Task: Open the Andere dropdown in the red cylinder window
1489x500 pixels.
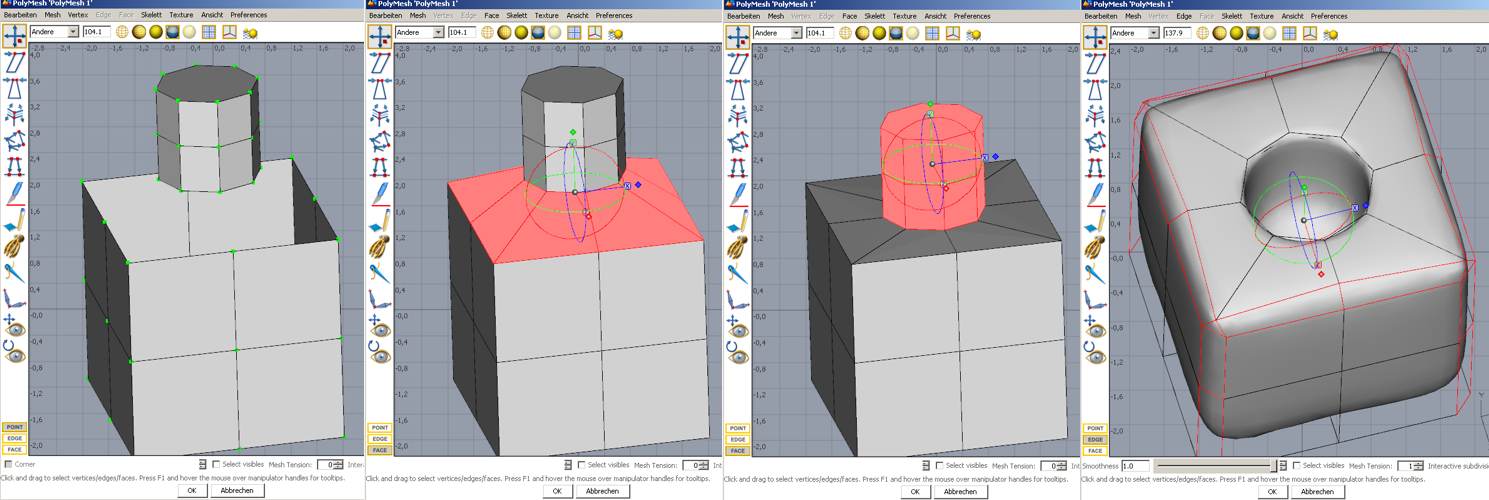Action: pyautogui.click(x=777, y=32)
